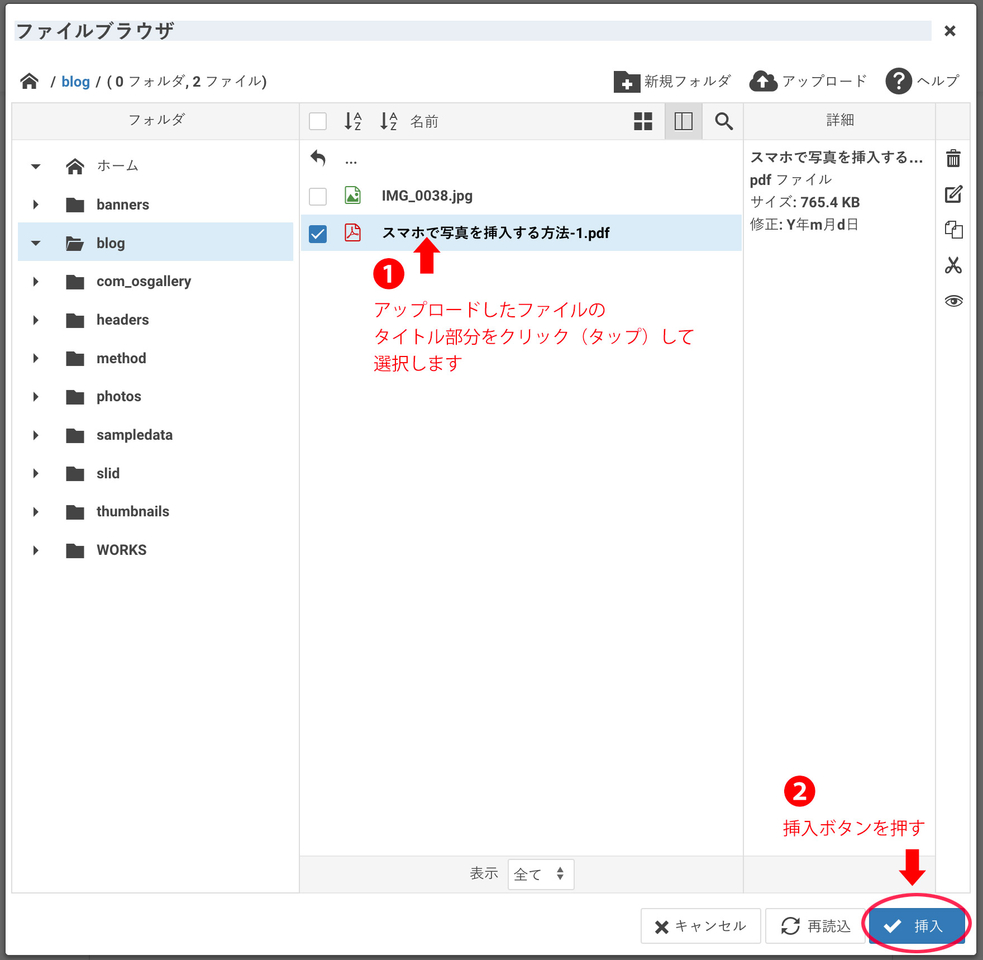Open search with magnifier icon
The height and width of the screenshot is (960, 983).
coord(724,121)
